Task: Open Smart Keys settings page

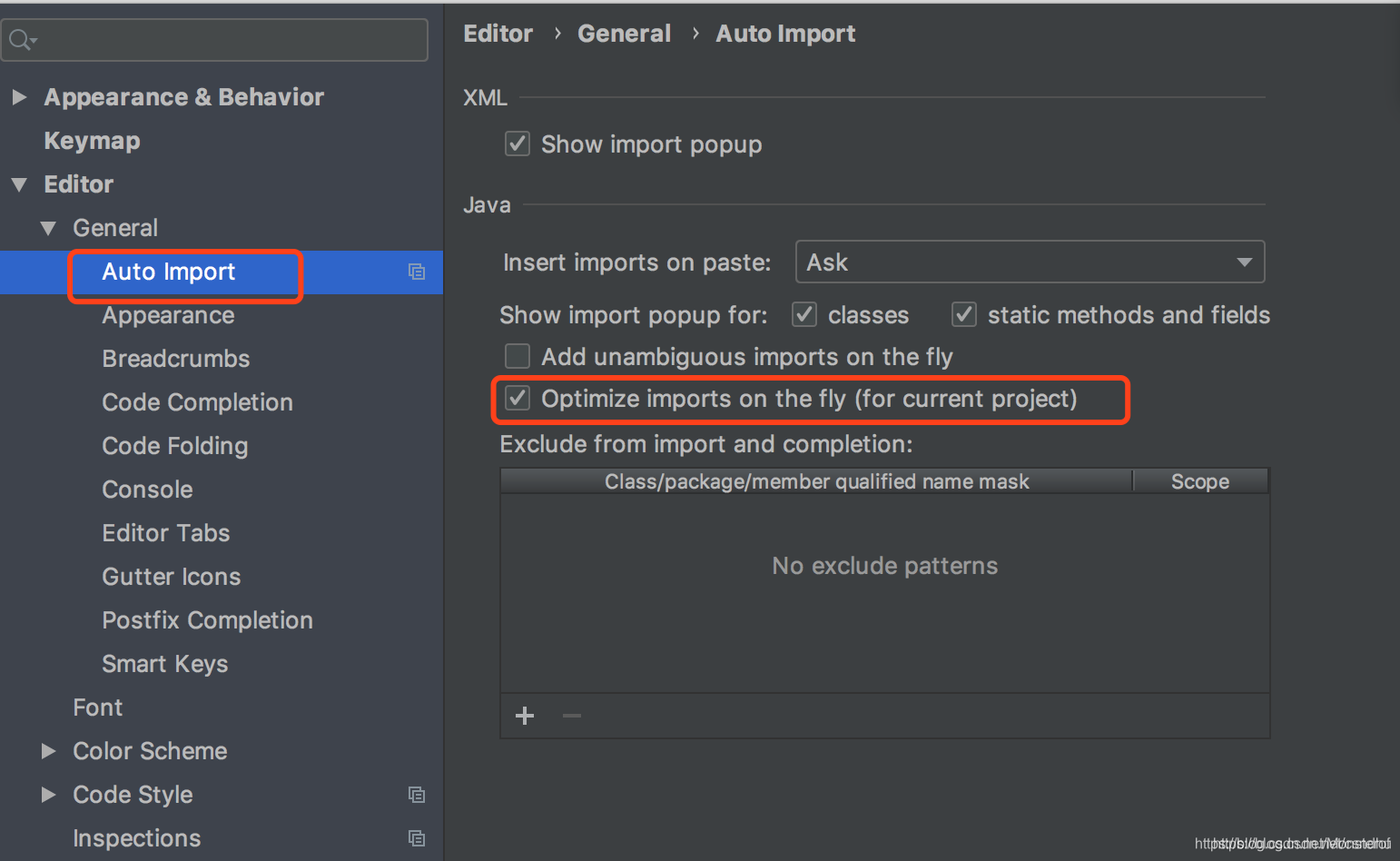Action: [164, 664]
